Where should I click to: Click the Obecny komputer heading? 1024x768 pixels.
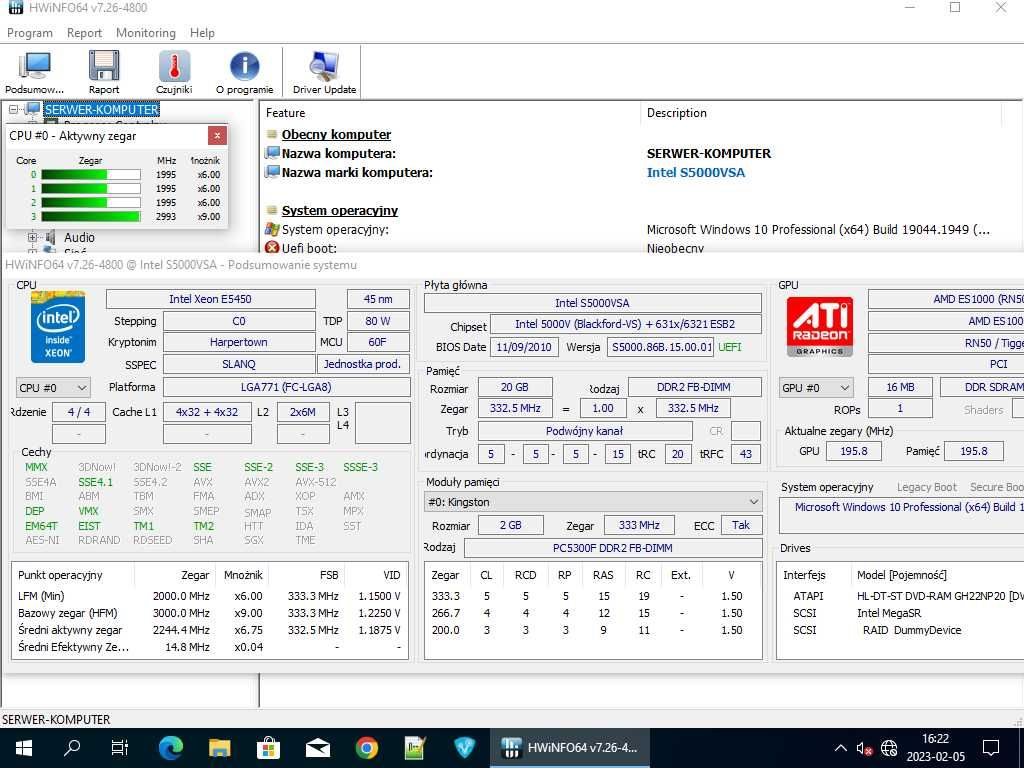click(336, 135)
